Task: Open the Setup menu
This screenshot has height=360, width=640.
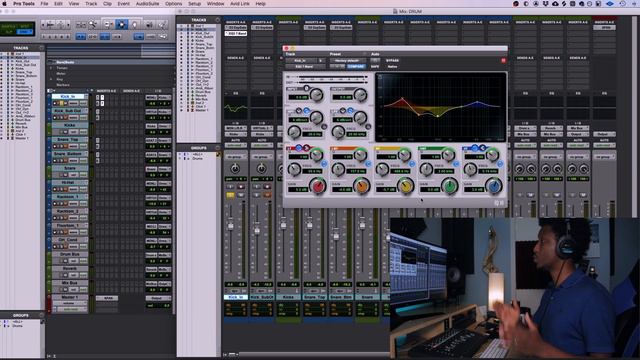Action: (194, 4)
